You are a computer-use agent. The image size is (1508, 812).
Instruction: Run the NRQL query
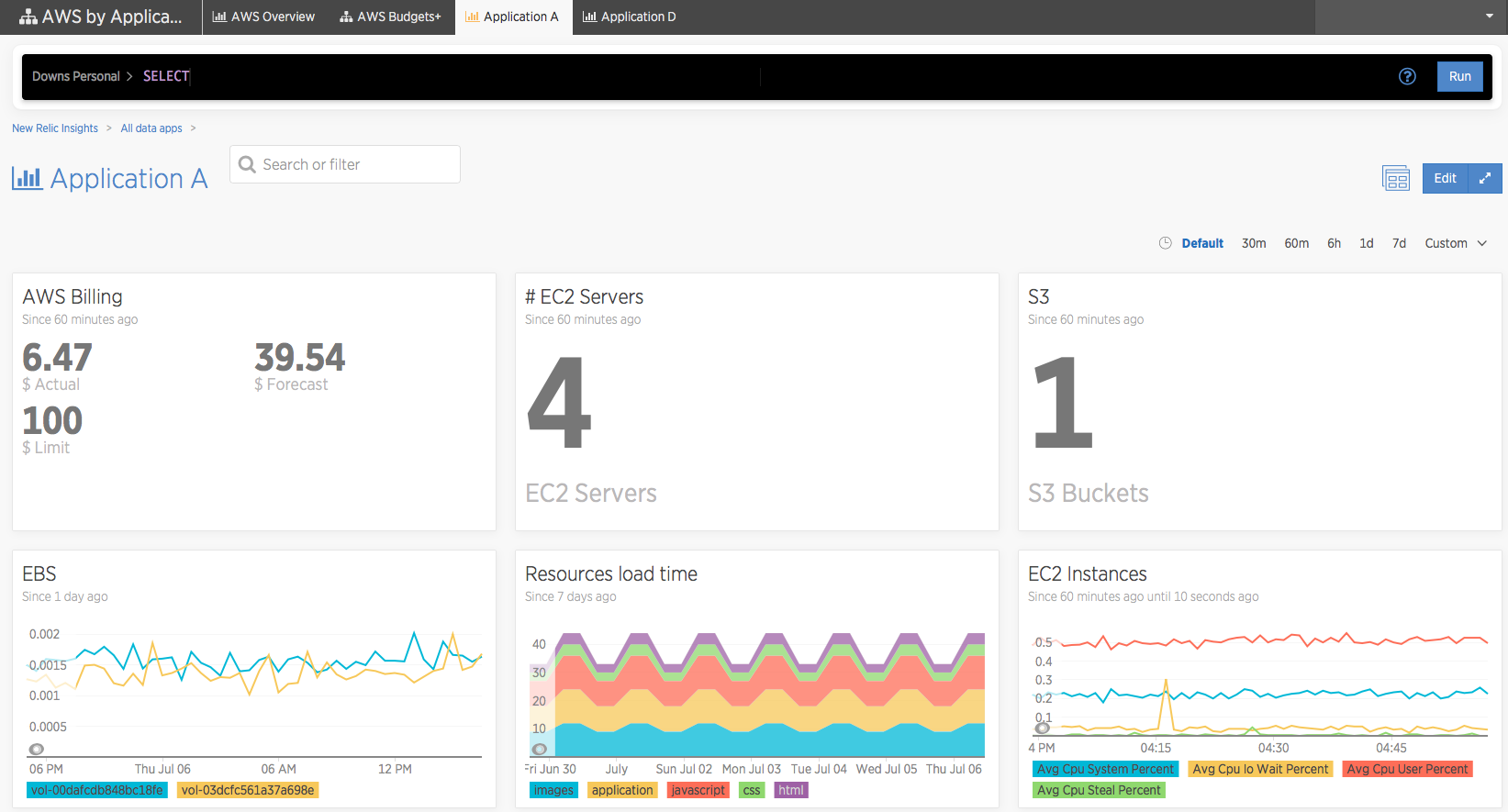(1459, 76)
